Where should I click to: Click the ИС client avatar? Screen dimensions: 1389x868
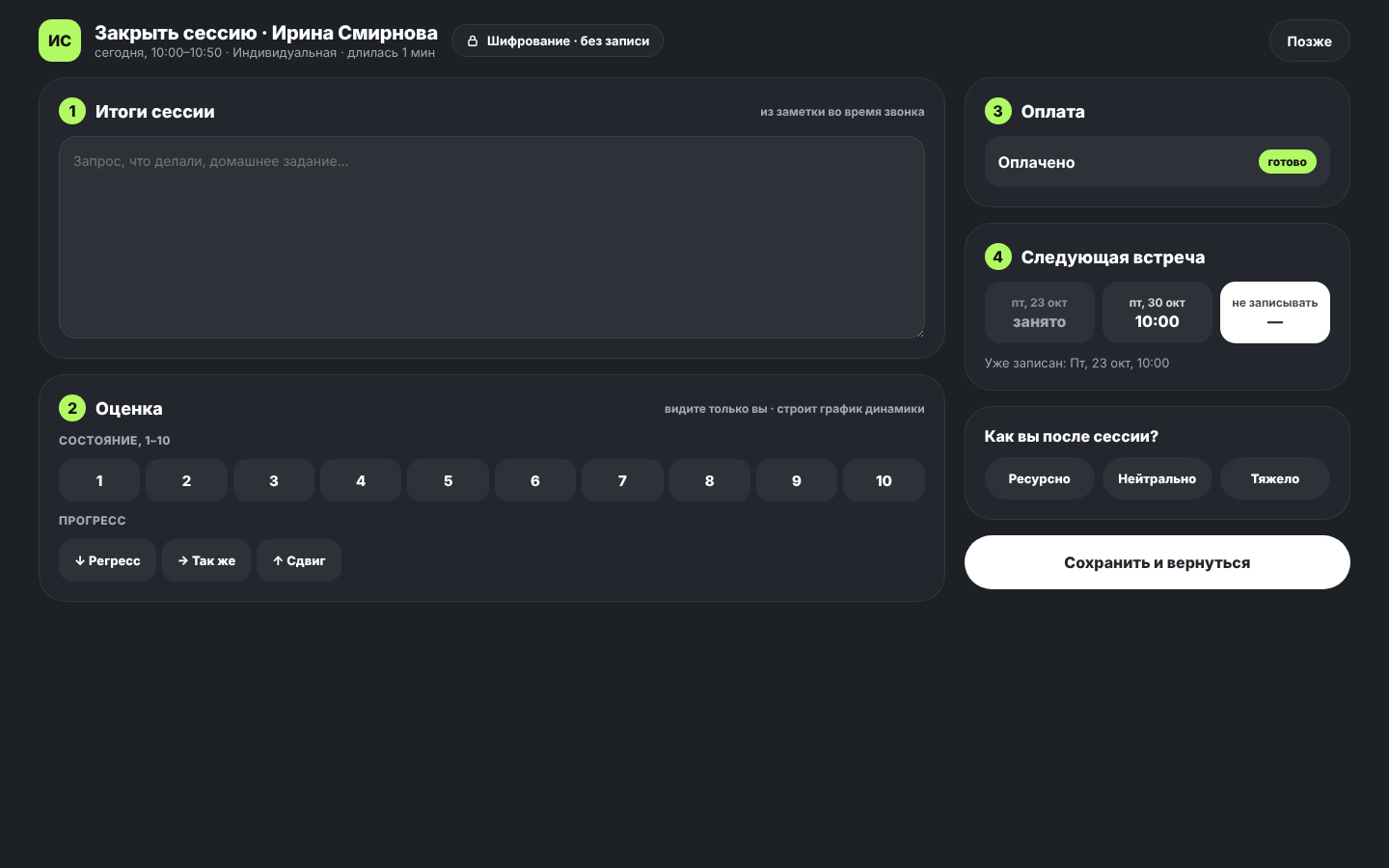click(x=60, y=41)
